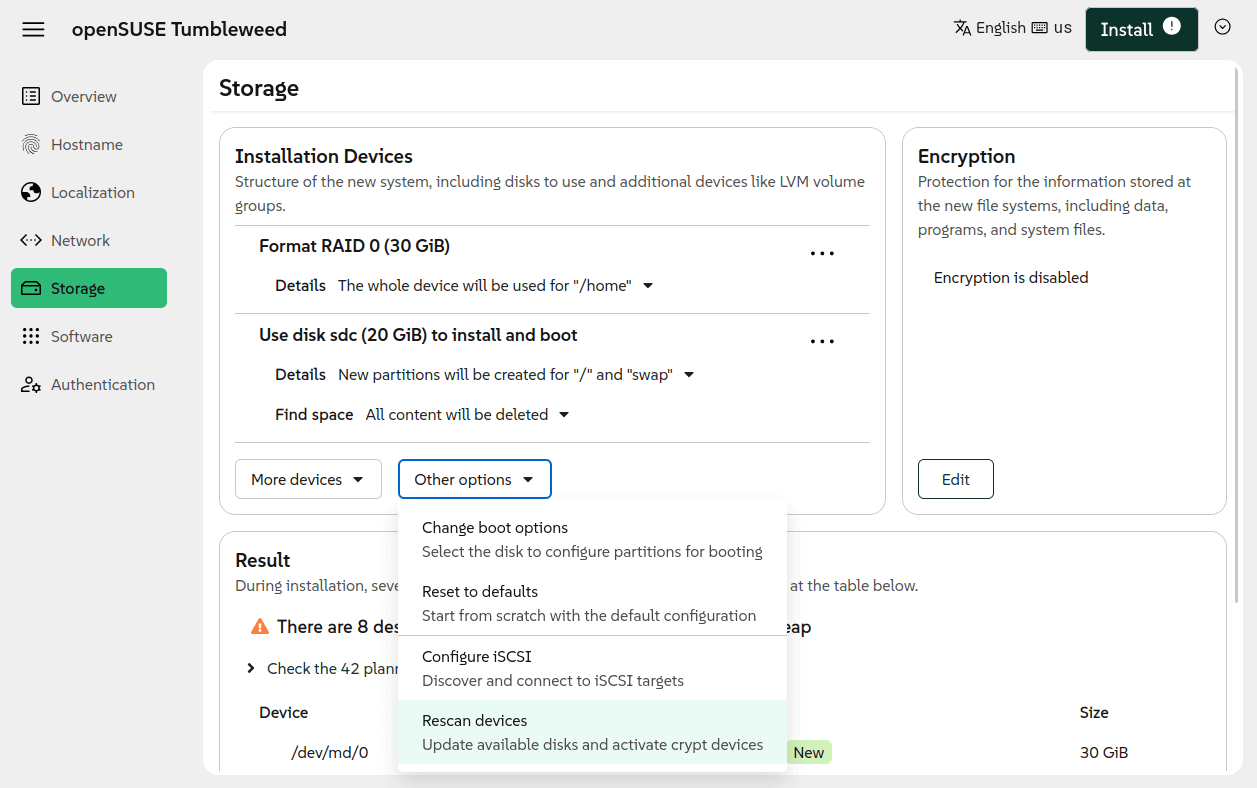Navigate to Network settings

[80, 240]
